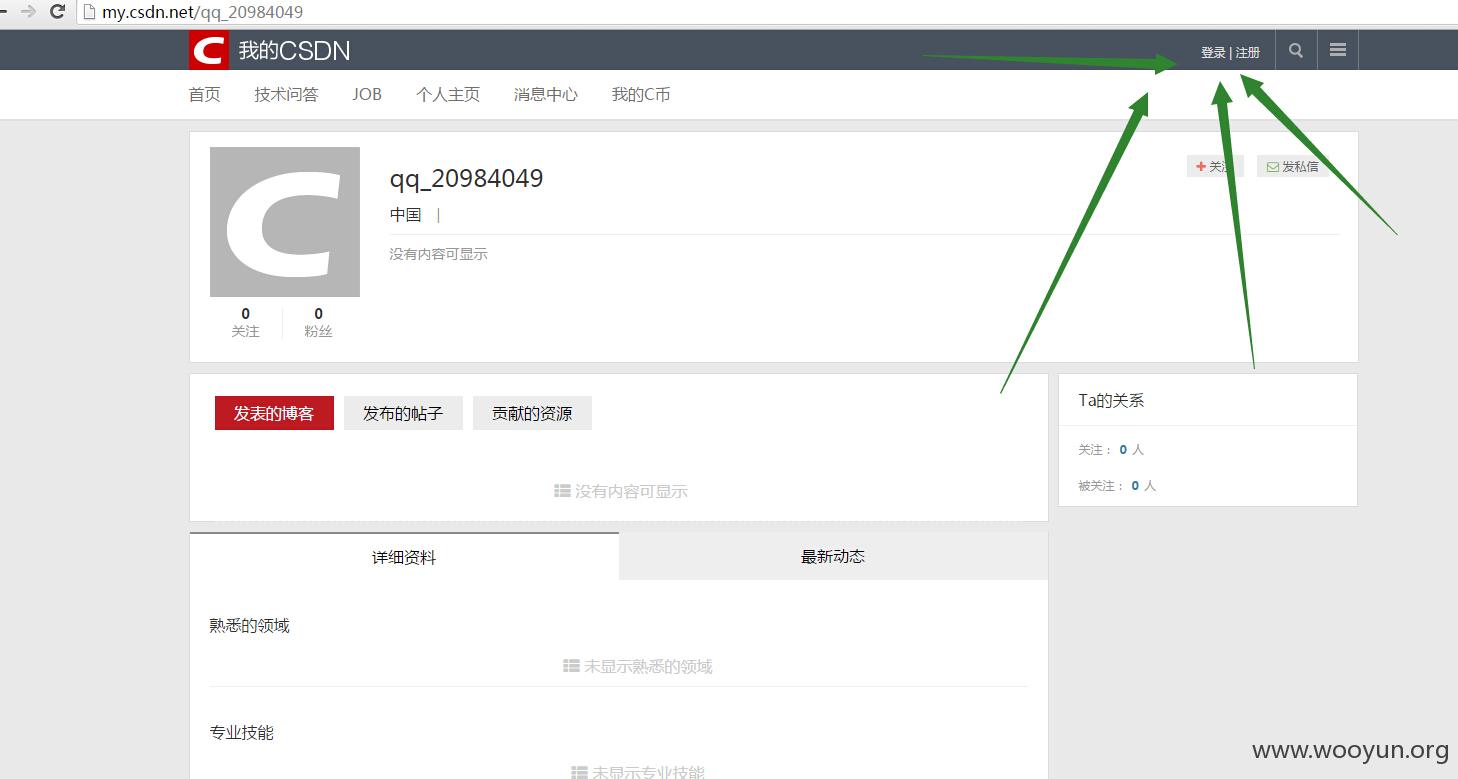Open 首页 in the navigation bar
The image size is (1458, 779).
click(205, 95)
